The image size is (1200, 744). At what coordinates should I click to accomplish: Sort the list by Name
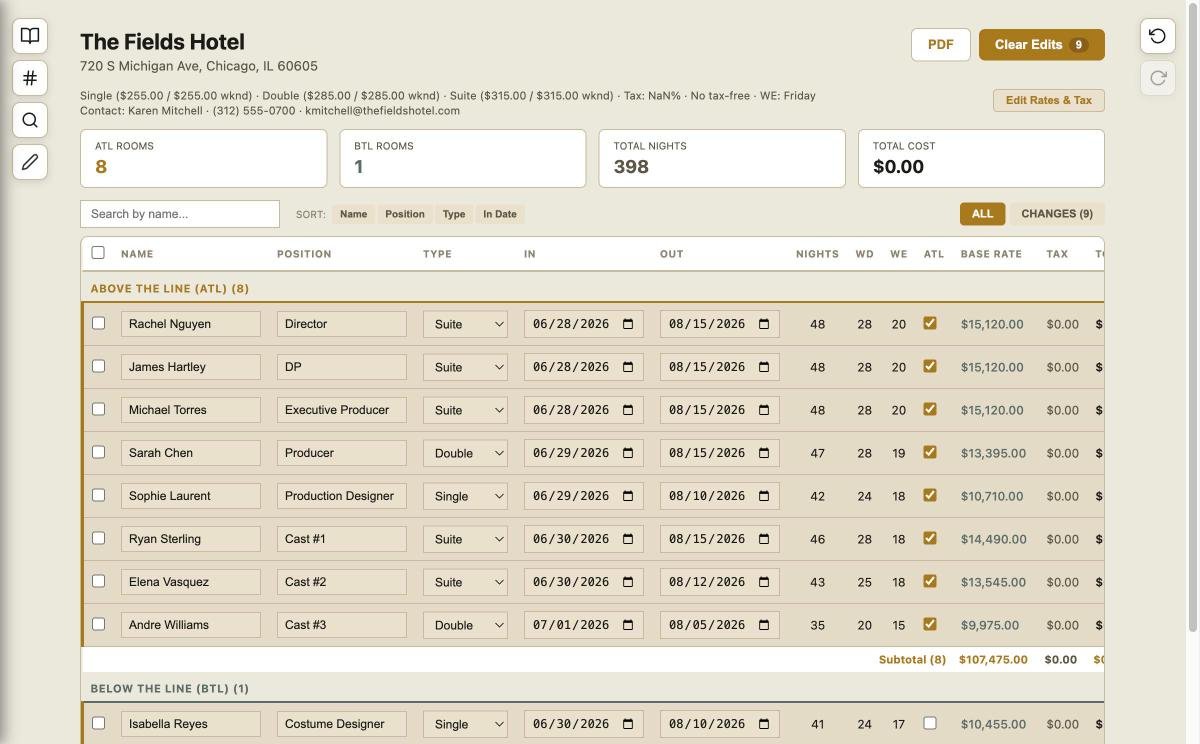point(353,214)
